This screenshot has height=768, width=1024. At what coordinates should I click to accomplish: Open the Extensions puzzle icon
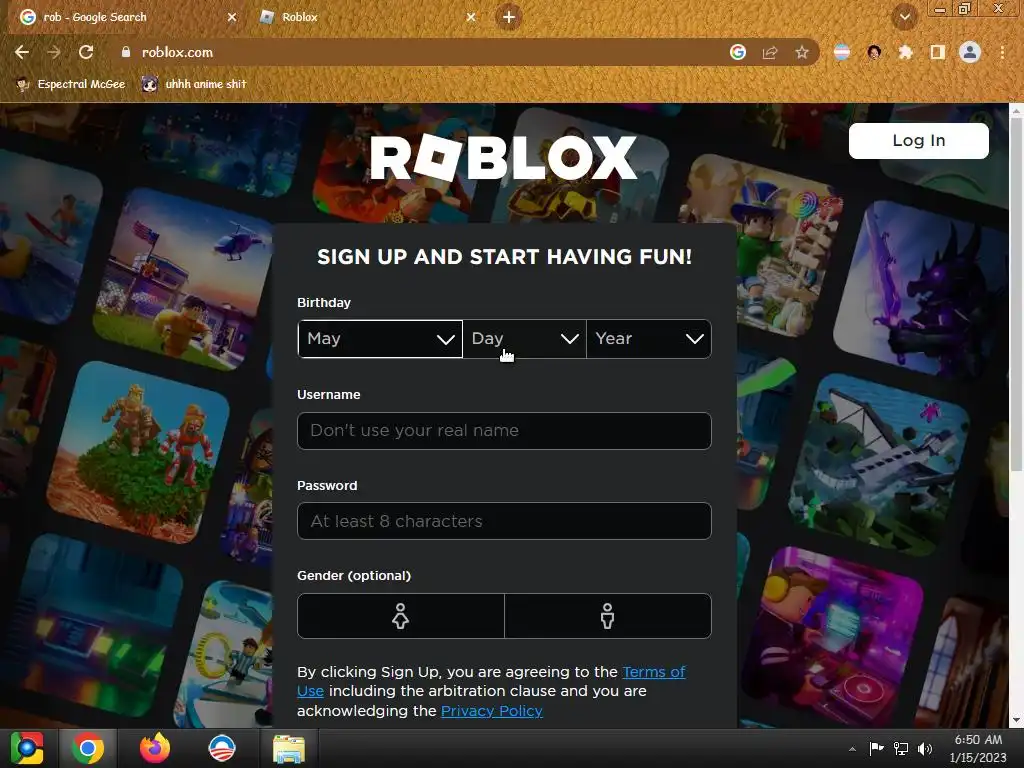coord(905,52)
